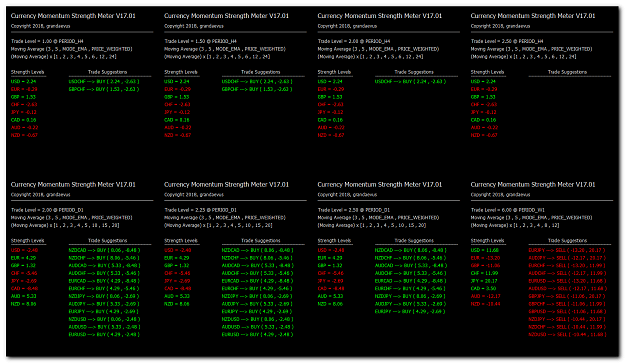Click 'JPY = 20.17' strength value
This screenshot has height=363, width=625.
click(485, 281)
